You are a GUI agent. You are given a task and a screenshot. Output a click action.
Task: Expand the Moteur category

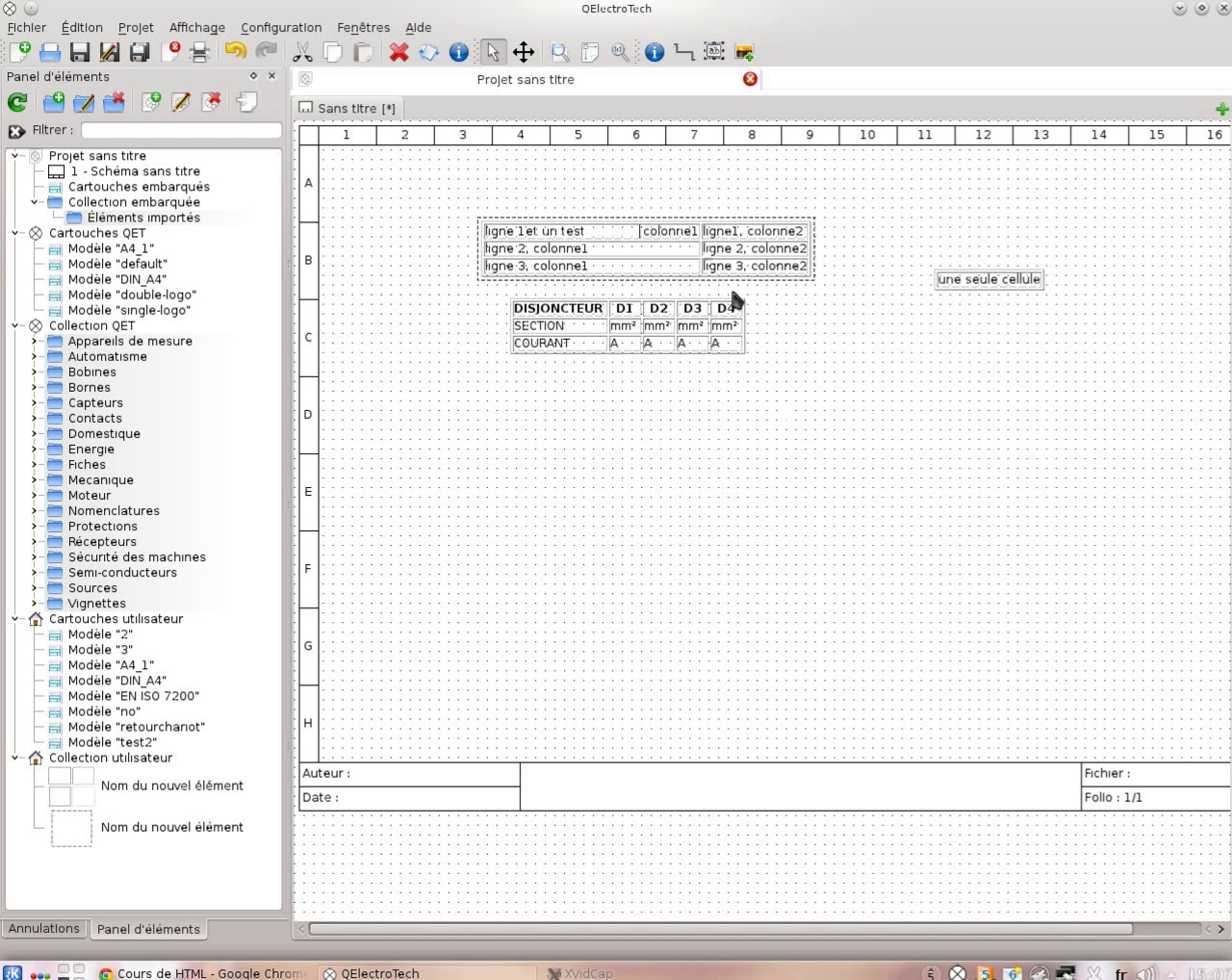click(34, 495)
